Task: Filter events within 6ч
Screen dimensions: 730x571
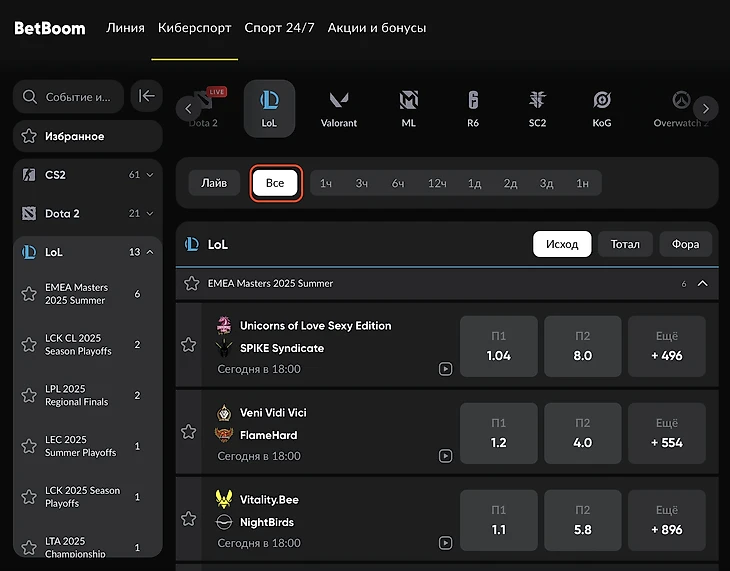Action: (398, 184)
